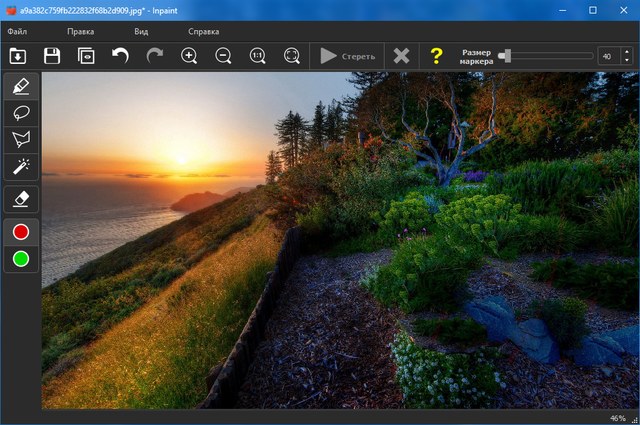Select the Eraser tool in sidebar
Viewport: 640px width, 425px height.
20,198
